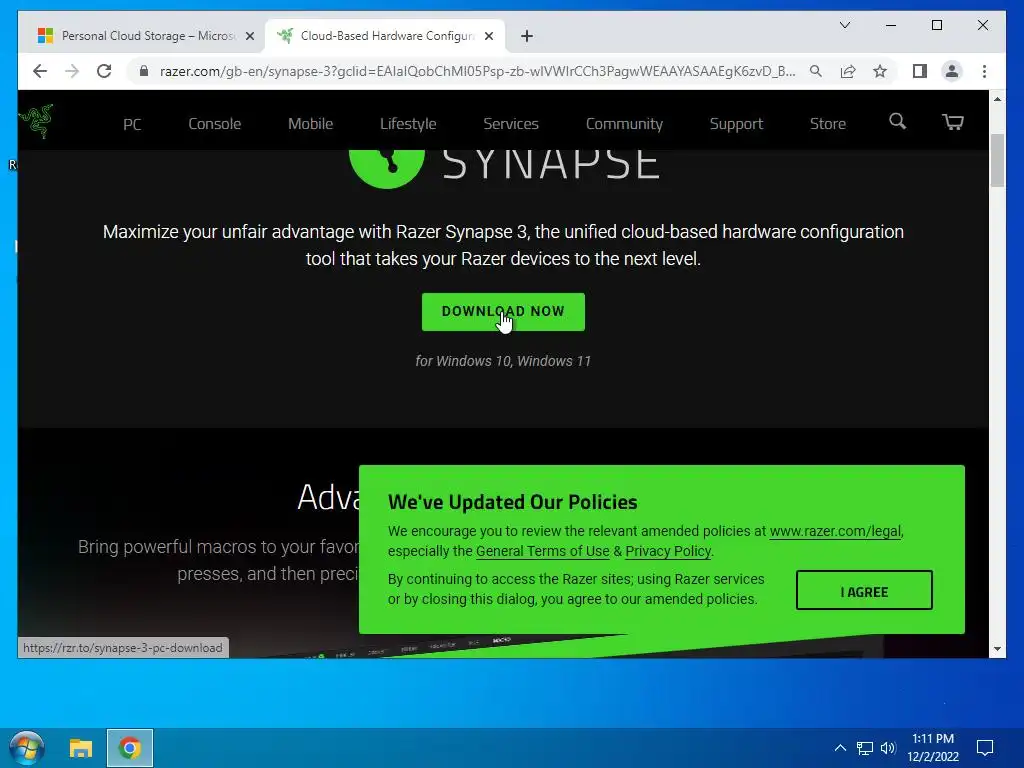The image size is (1024, 768).
Task: Open the Lifestyle navigation menu
Action: 408,124
